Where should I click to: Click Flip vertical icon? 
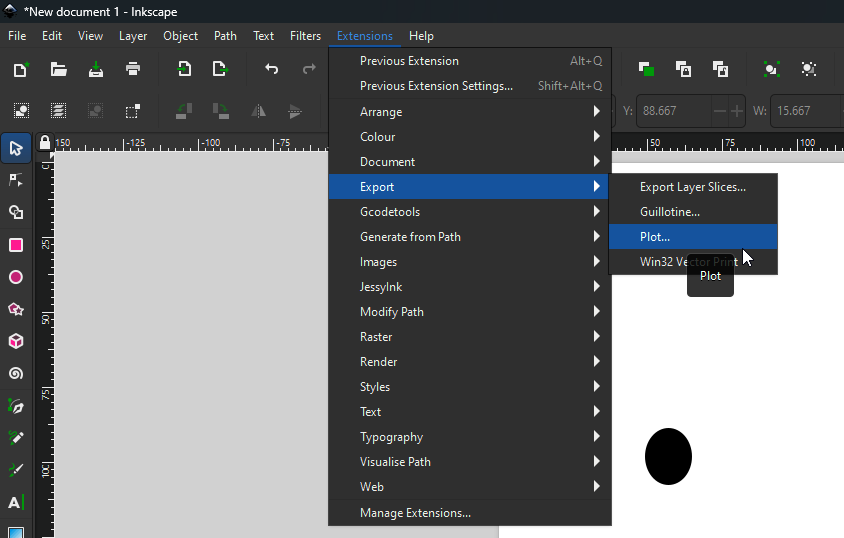tap(295, 111)
